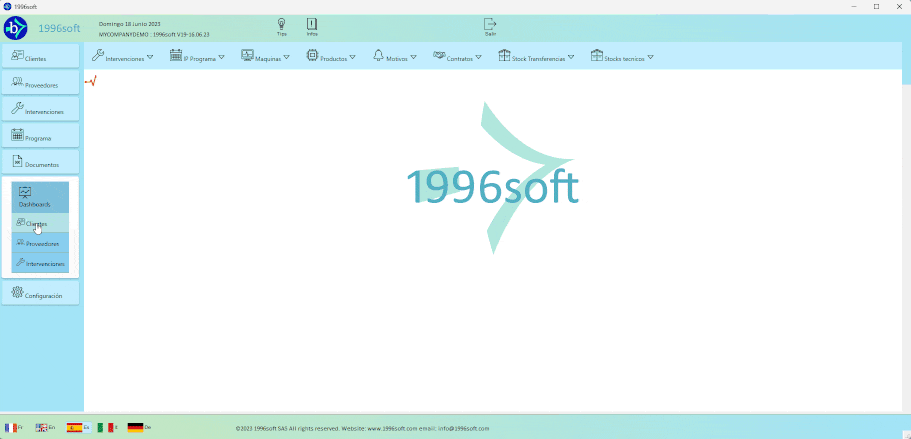Screen dimensions: 911x439
Task: Open the Programa calendar sidebar button
Action: click(40, 135)
